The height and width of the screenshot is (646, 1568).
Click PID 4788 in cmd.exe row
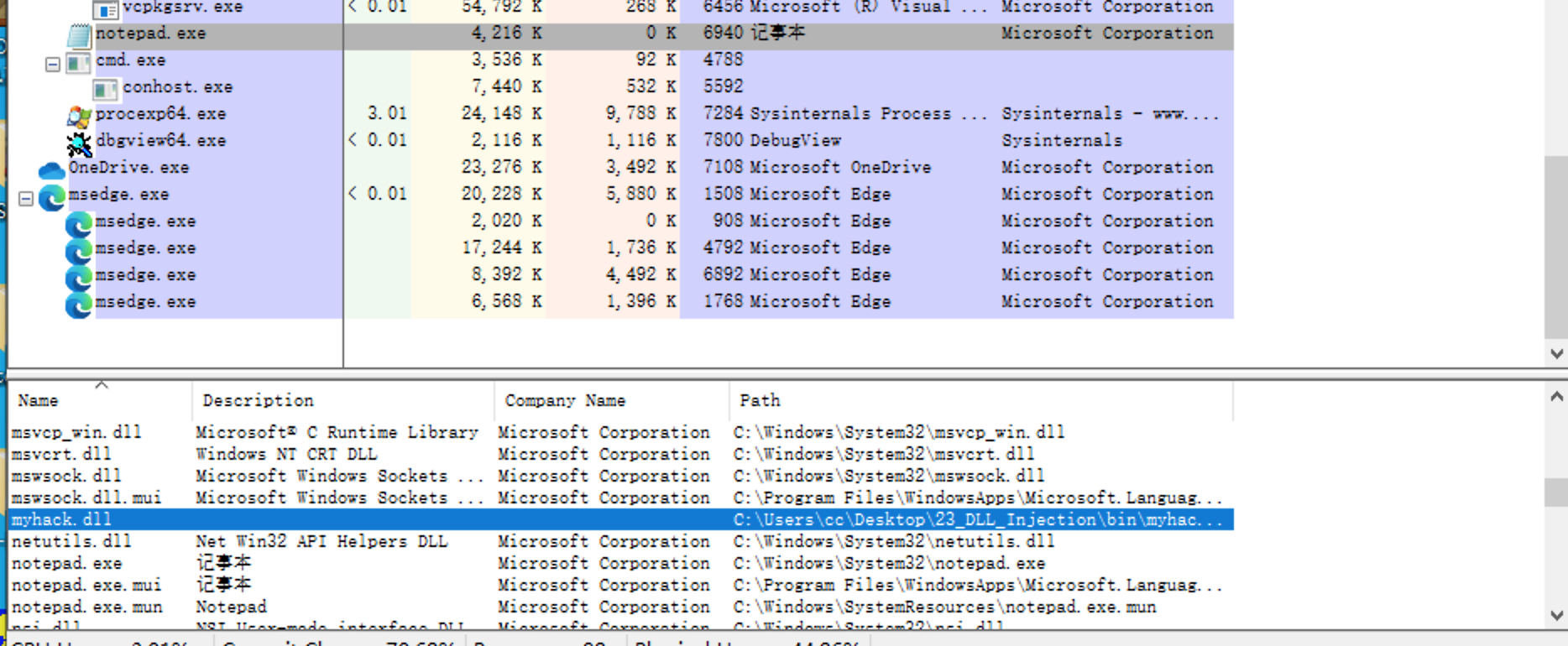723,60
